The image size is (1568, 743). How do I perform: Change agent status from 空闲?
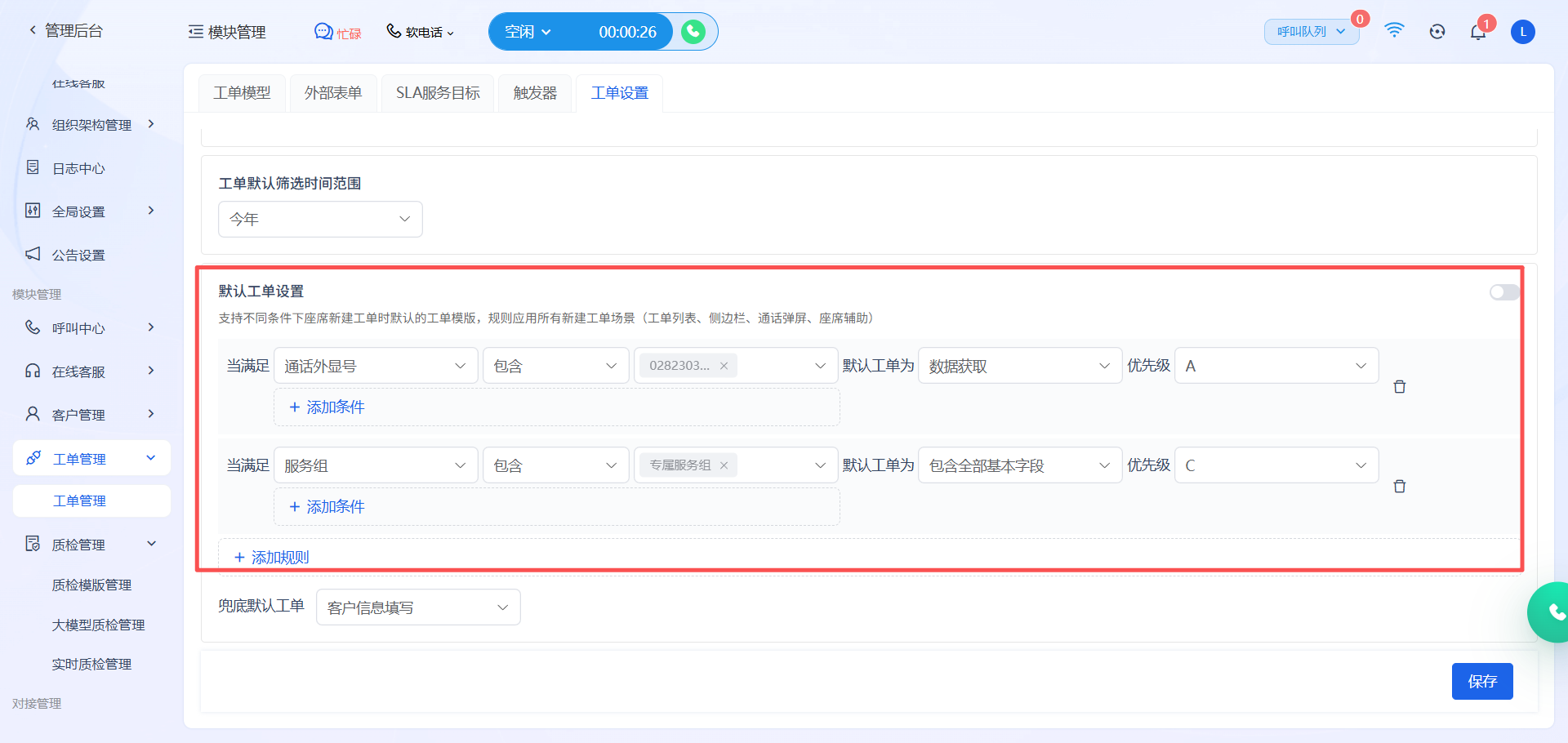528,32
